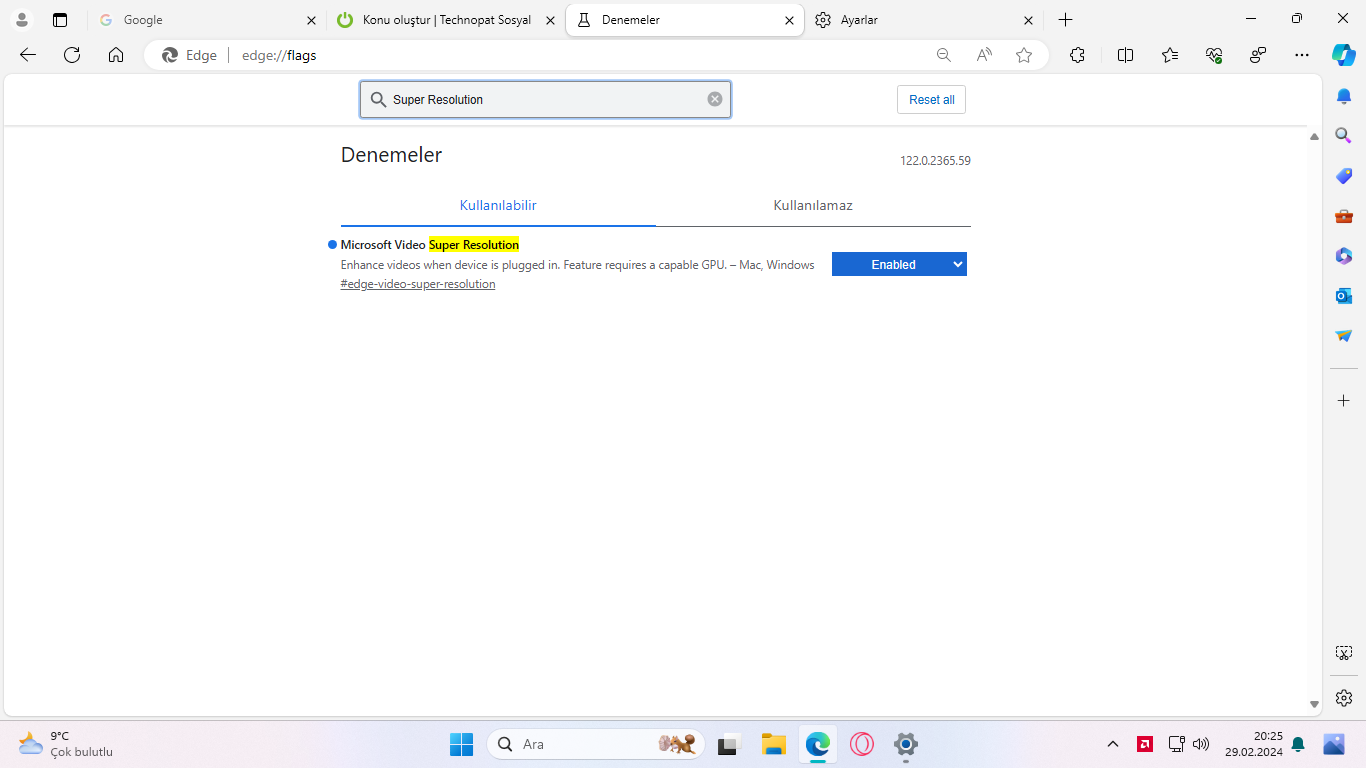Image resolution: width=1366 pixels, height=768 pixels.
Task: Open Outlook in the sidebar
Action: point(1344,296)
